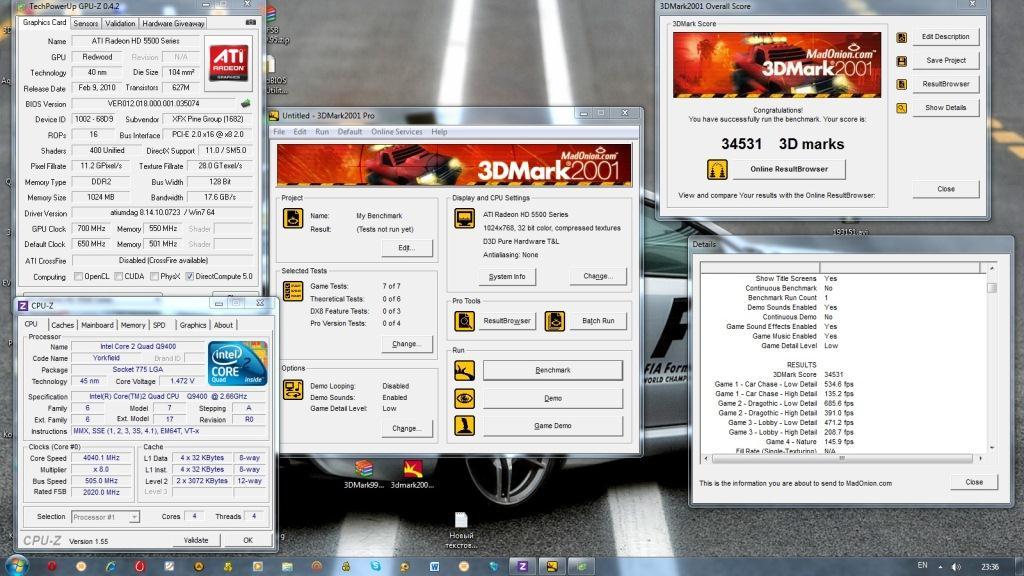Toggle the CUDA checkbox in GPU-Z
The width and height of the screenshot is (1024, 576).
(x=118, y=277)
